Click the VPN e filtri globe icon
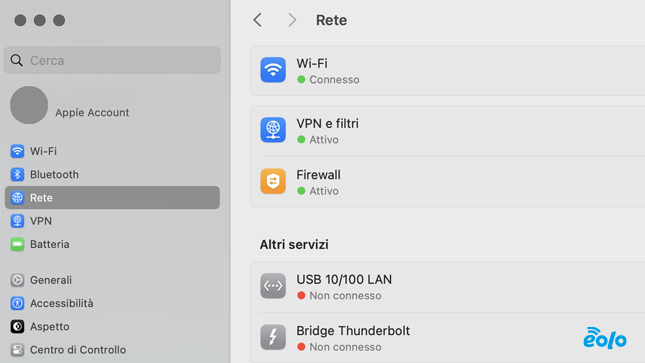Screen dimensions: 645x363 273,130
